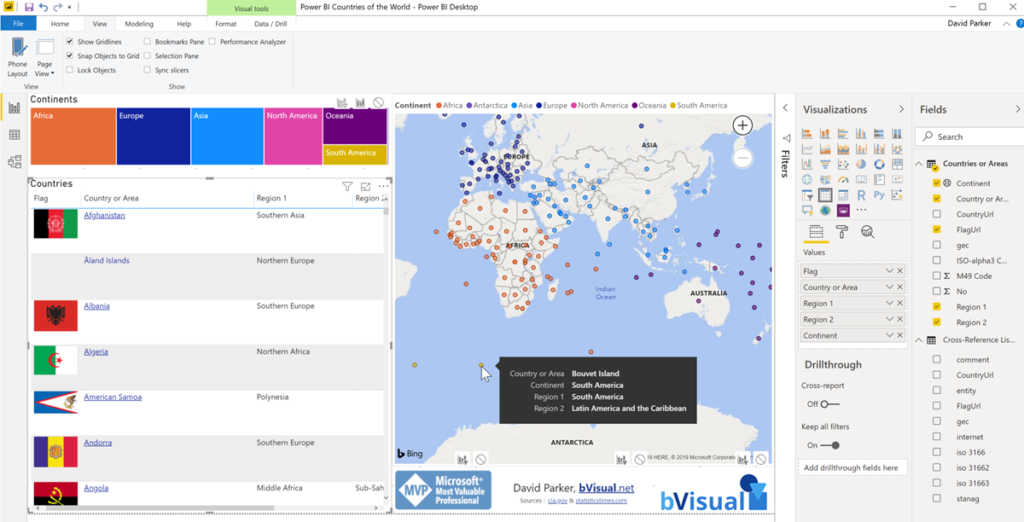Click the Undo arrow icon

point(44,7)
